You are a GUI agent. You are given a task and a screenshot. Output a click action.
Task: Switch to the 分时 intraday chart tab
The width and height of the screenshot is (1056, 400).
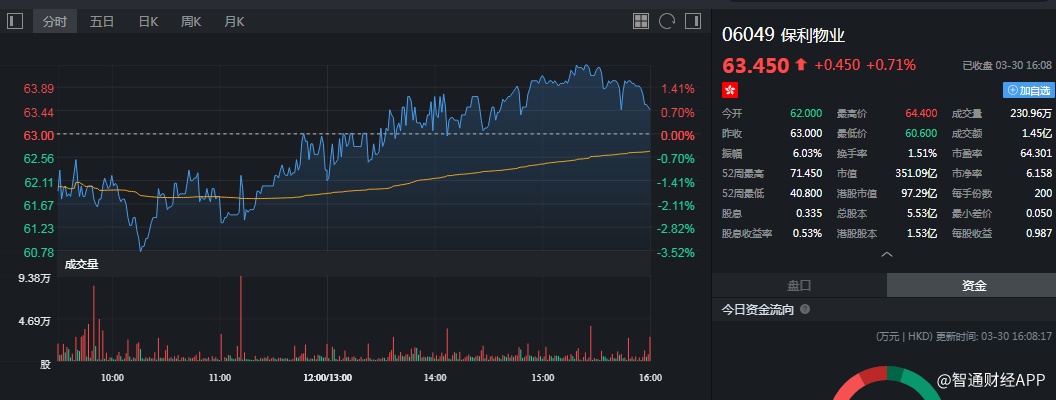click(54, 21)
